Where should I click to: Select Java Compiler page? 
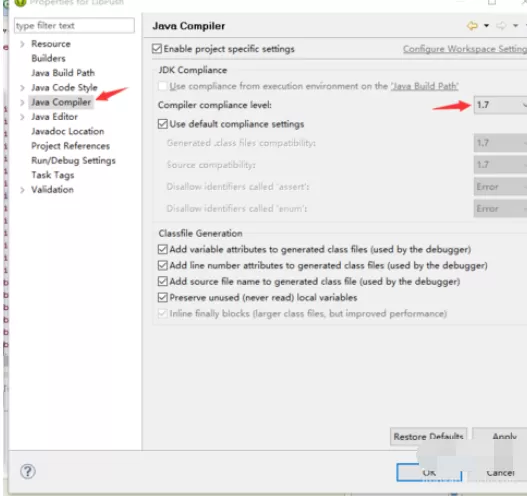coord(61,102)
